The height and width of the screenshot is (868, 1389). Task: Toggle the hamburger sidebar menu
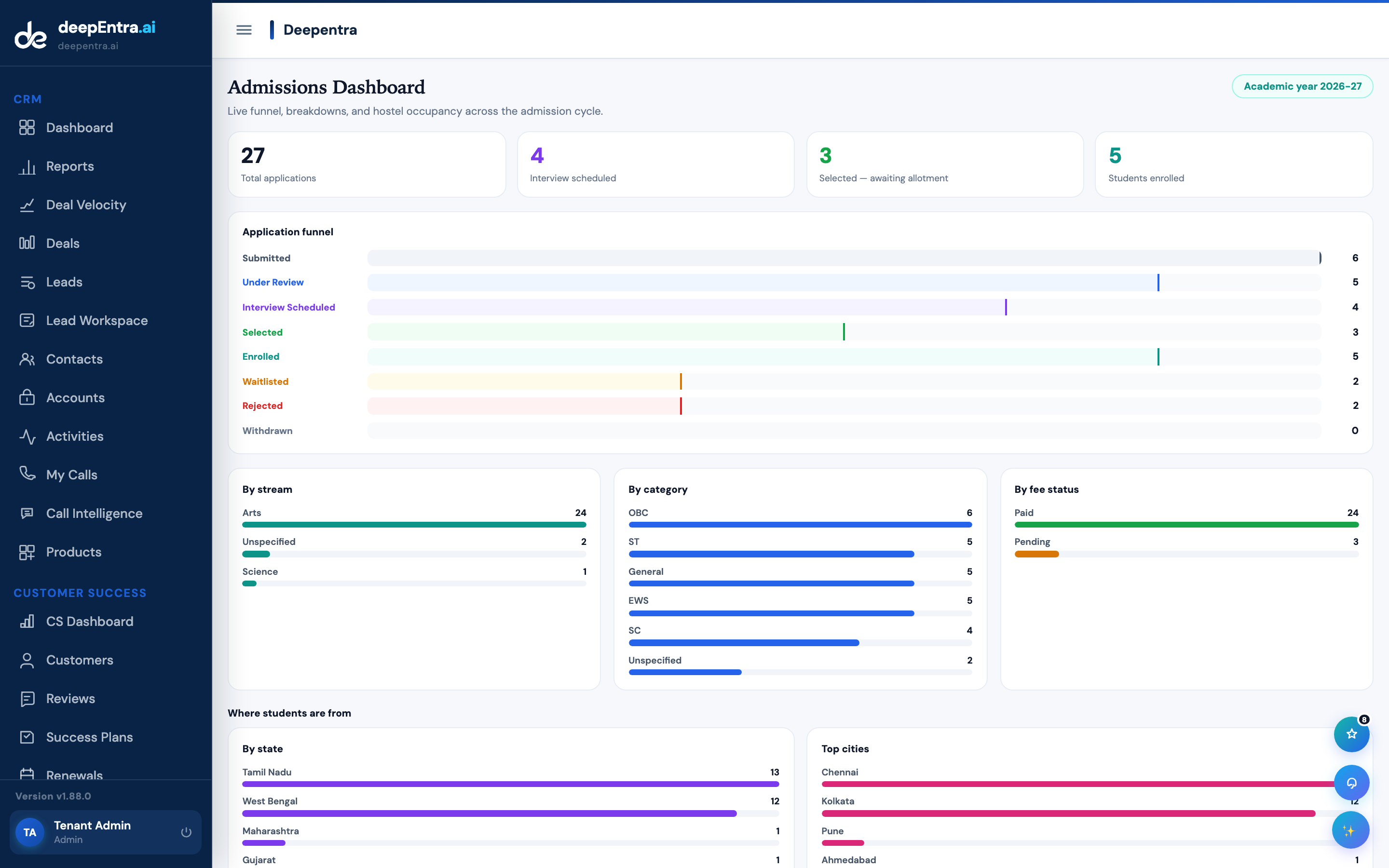tap(244, 30)
